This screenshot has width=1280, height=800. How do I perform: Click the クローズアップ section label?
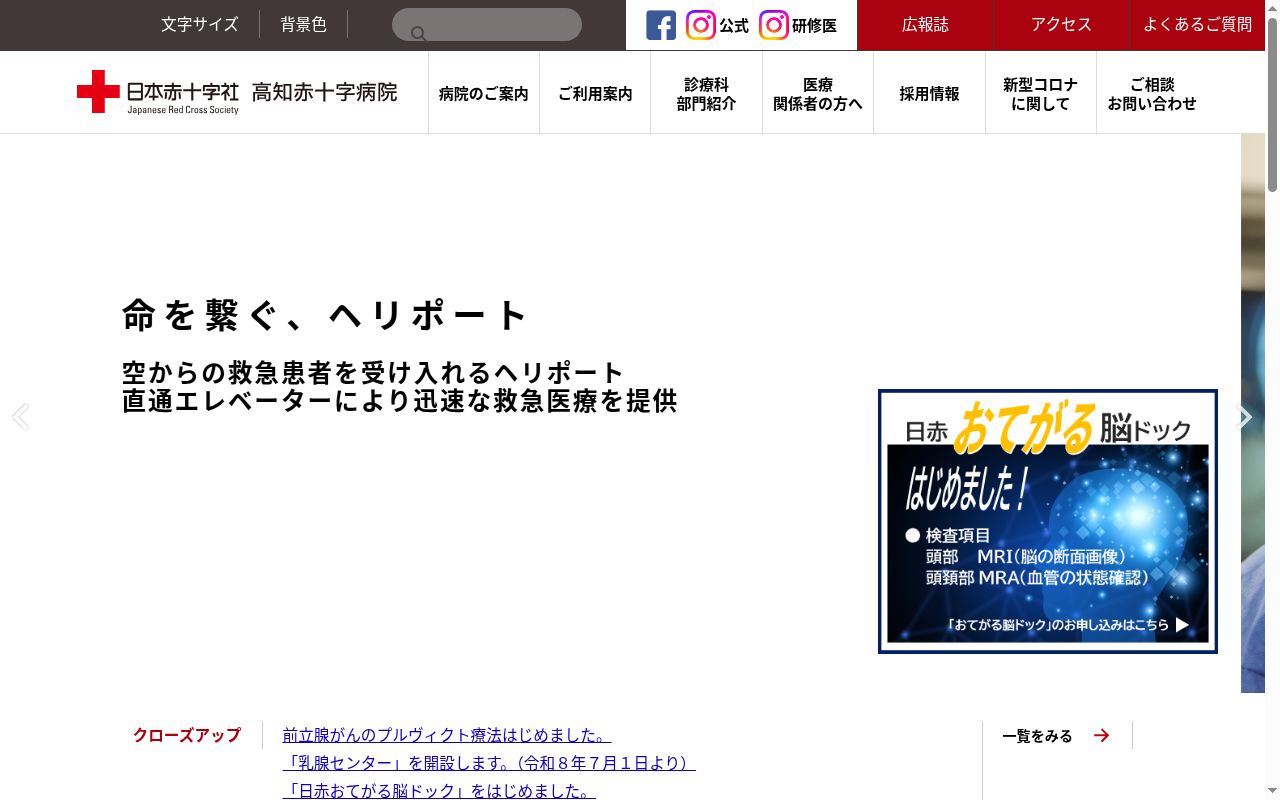(187, 735)
